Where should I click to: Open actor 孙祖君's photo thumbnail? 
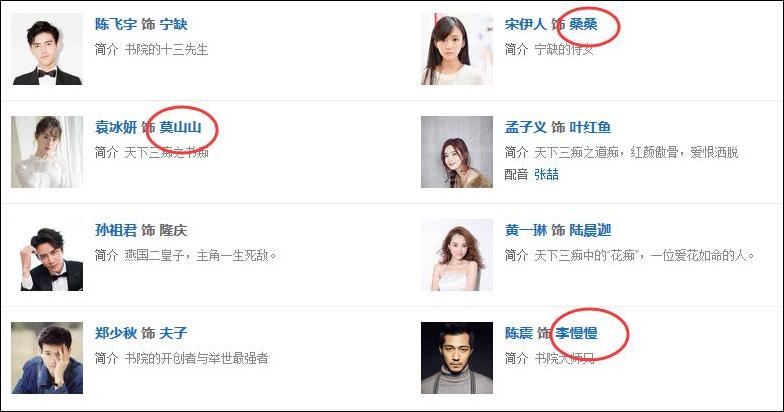click(x=47, y=255)
